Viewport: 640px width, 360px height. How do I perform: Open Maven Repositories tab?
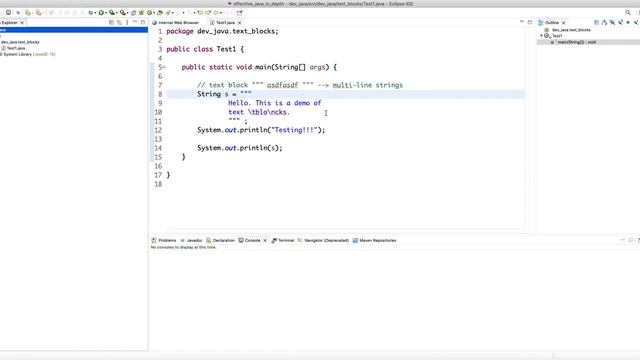(374, 240)
